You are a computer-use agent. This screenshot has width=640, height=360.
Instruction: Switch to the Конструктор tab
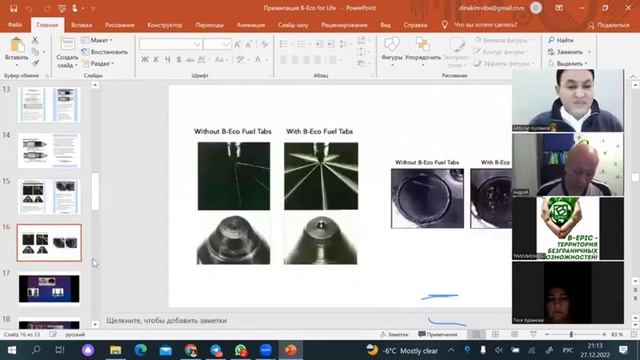(164, 25)
